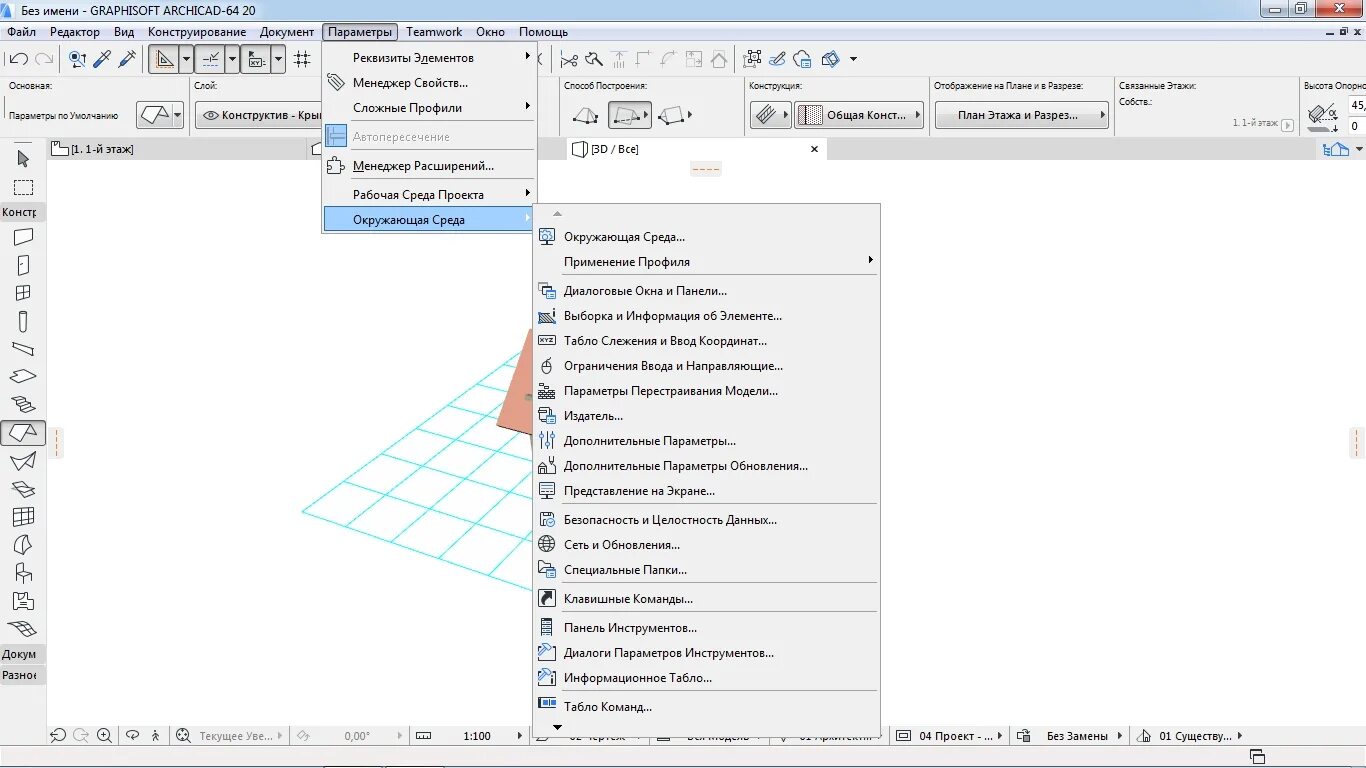Open Табло Слежения и Ввод Координат
The image size is (1366, 768).
coord(706,341)
